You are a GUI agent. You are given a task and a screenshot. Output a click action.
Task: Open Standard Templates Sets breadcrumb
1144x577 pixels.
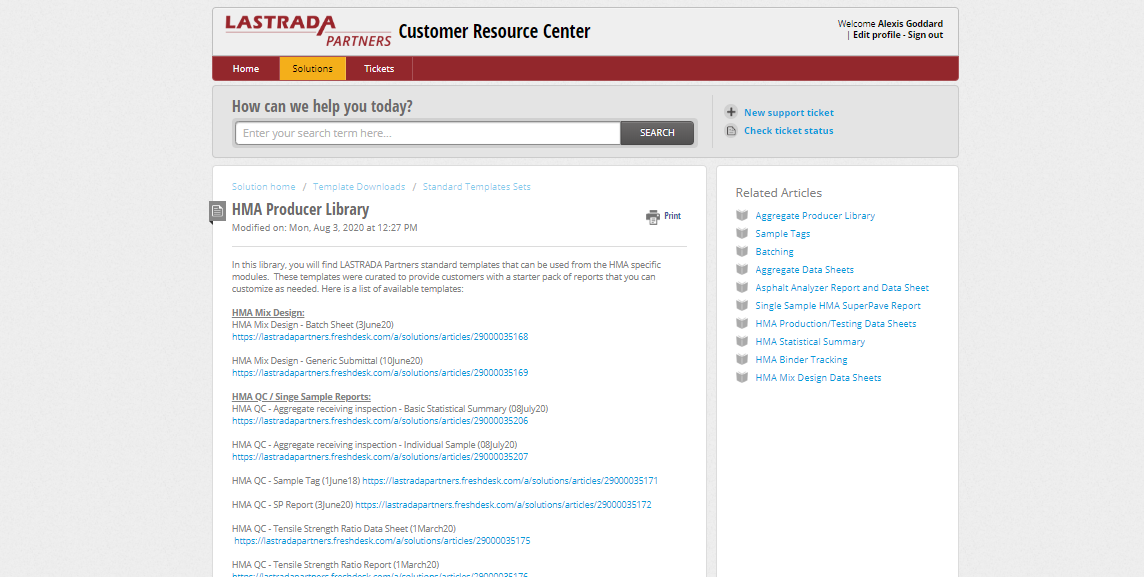point(476,187)
